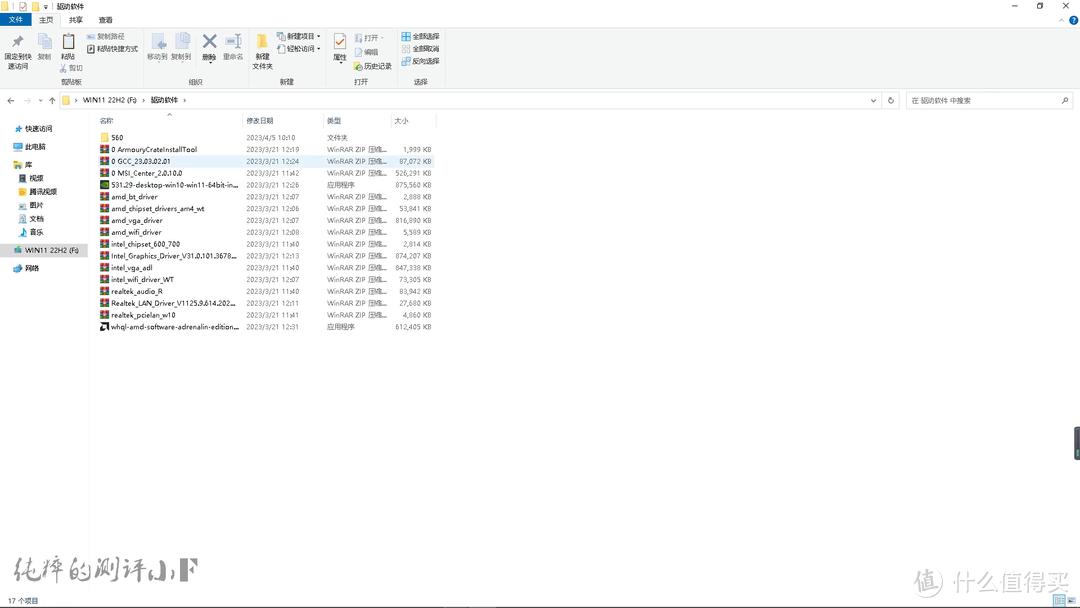Open the 文件 menu

point(16,20)
